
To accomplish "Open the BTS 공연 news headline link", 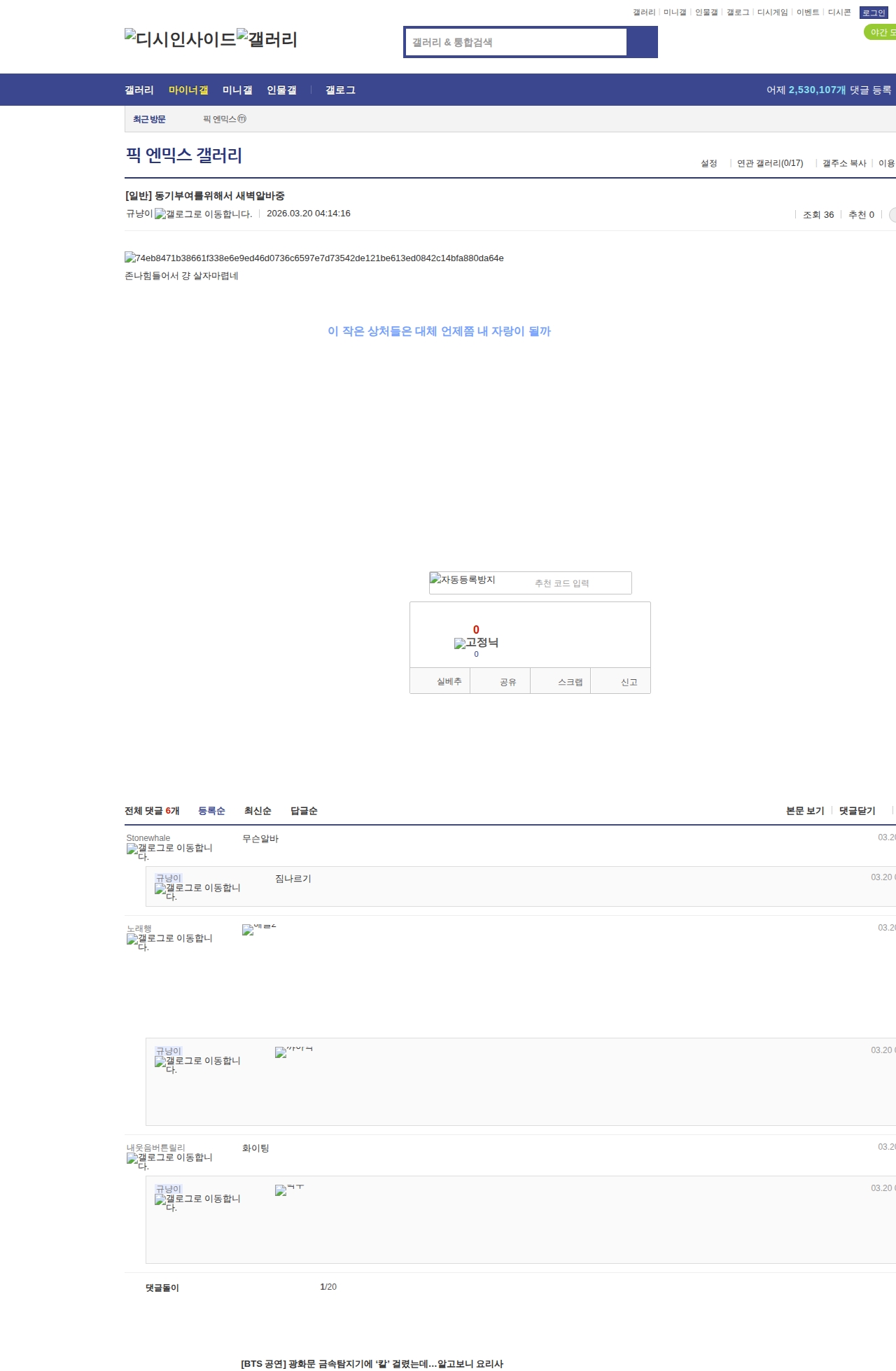I will pos(372,1363).
